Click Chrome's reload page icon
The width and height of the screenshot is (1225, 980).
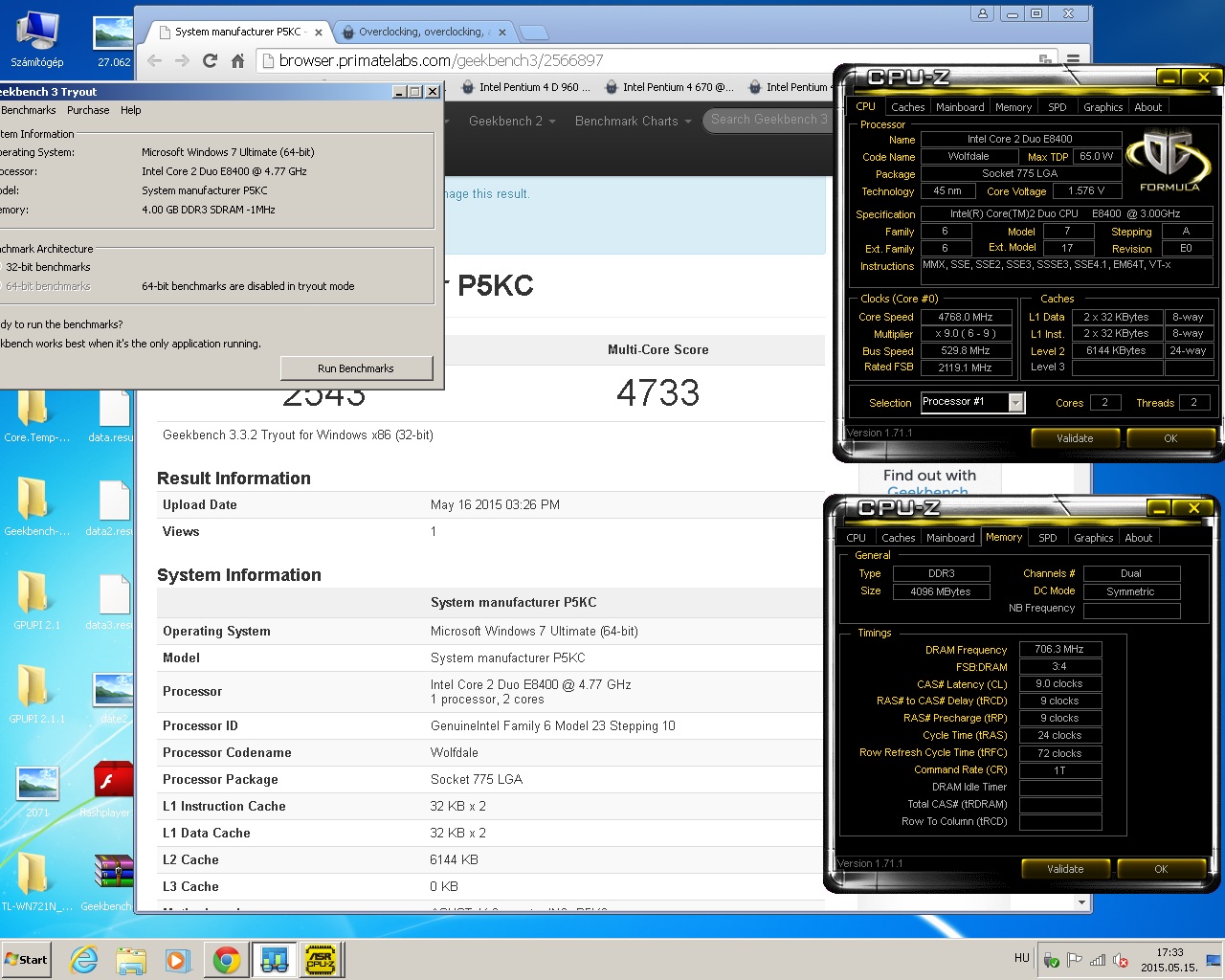coord(210,60)
